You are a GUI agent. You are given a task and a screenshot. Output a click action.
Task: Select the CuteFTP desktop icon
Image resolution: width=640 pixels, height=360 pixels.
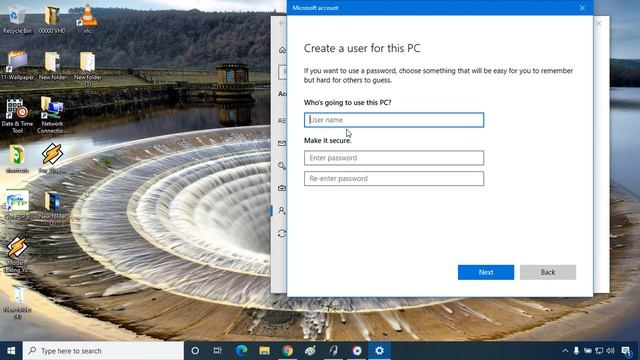[17, 205]
